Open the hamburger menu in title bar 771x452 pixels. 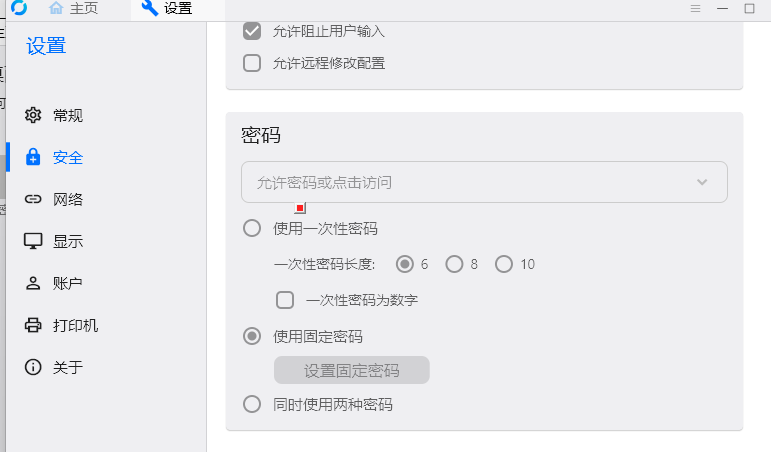[x=695, y=8]
